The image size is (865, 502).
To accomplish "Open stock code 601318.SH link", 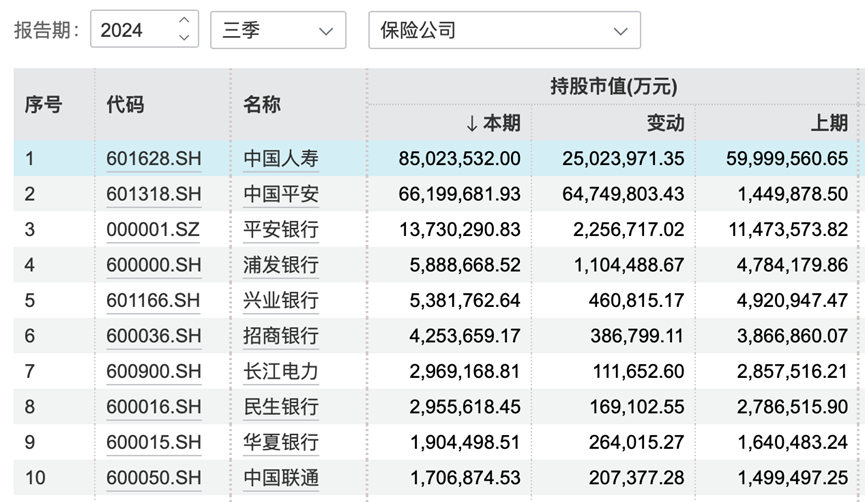I will [x=153, y=193].
